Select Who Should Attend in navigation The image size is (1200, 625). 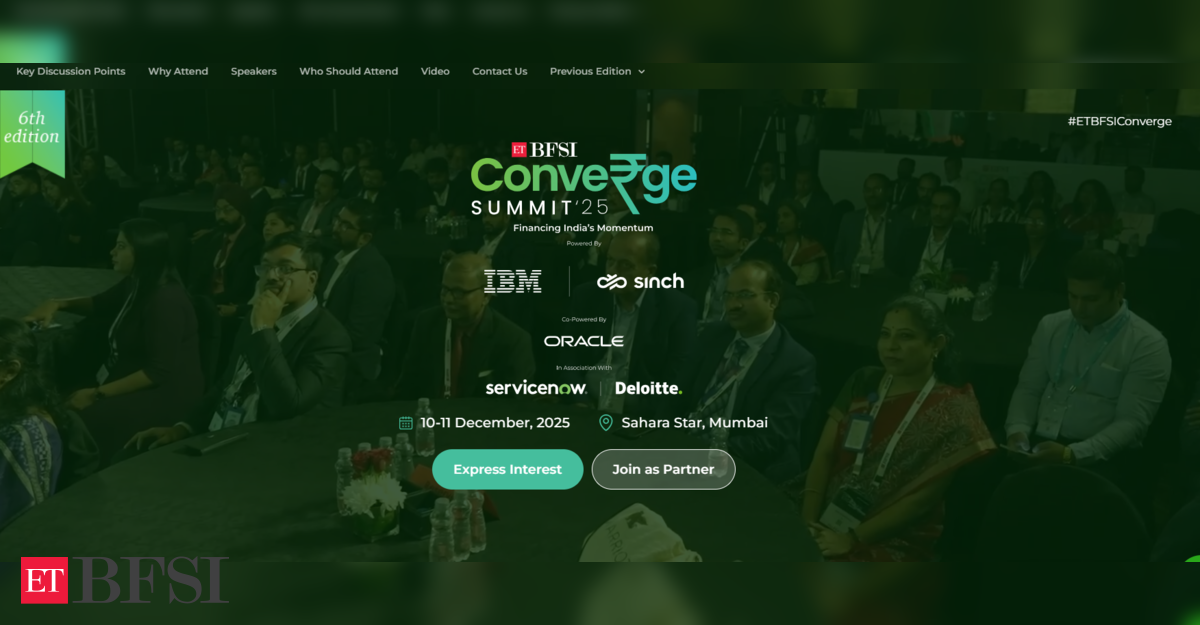[x=349, y=71]
